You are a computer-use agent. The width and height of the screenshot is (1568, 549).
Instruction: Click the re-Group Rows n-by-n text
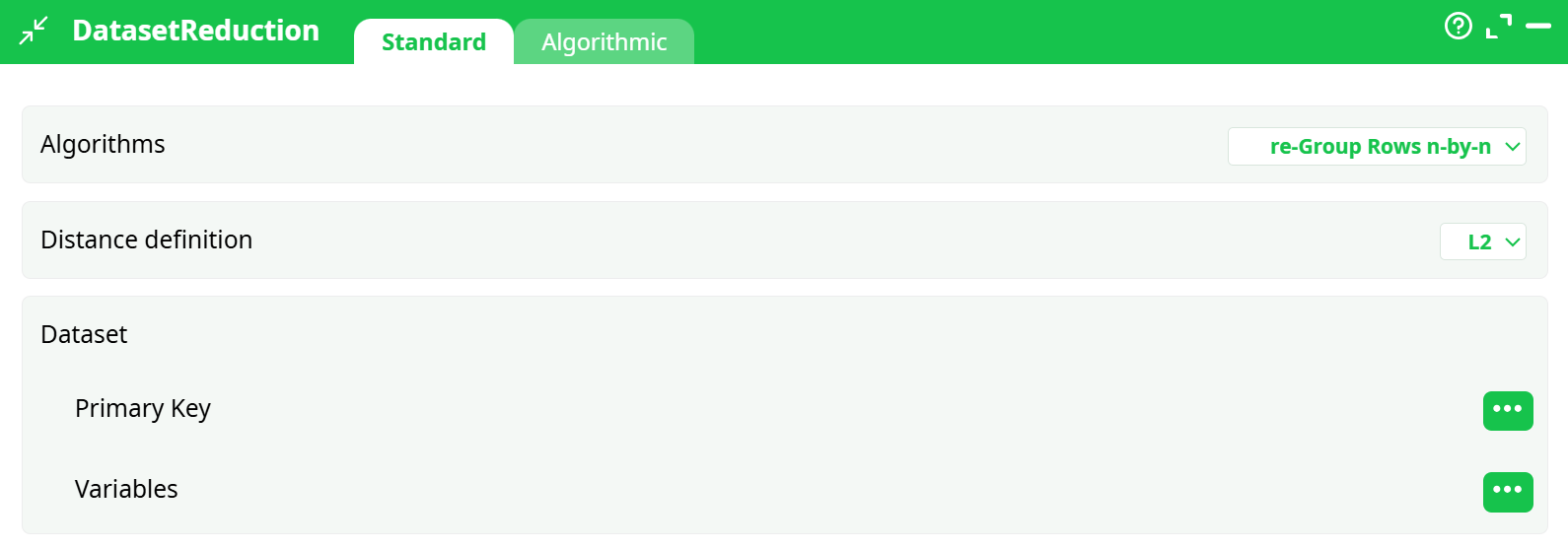(1380, 147)
